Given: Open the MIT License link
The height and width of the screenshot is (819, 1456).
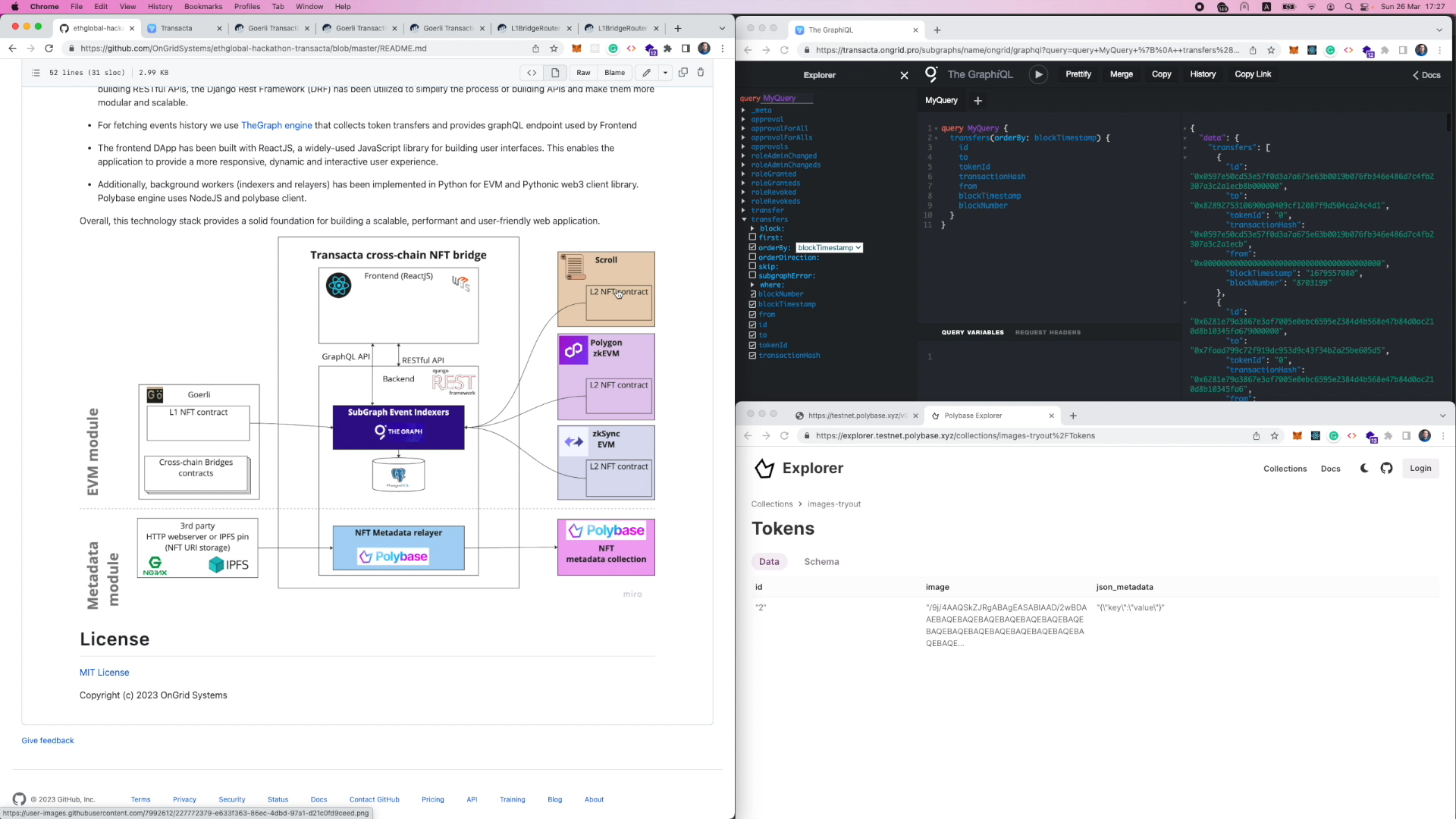Looking at the screenshot, I should (105, 673).
